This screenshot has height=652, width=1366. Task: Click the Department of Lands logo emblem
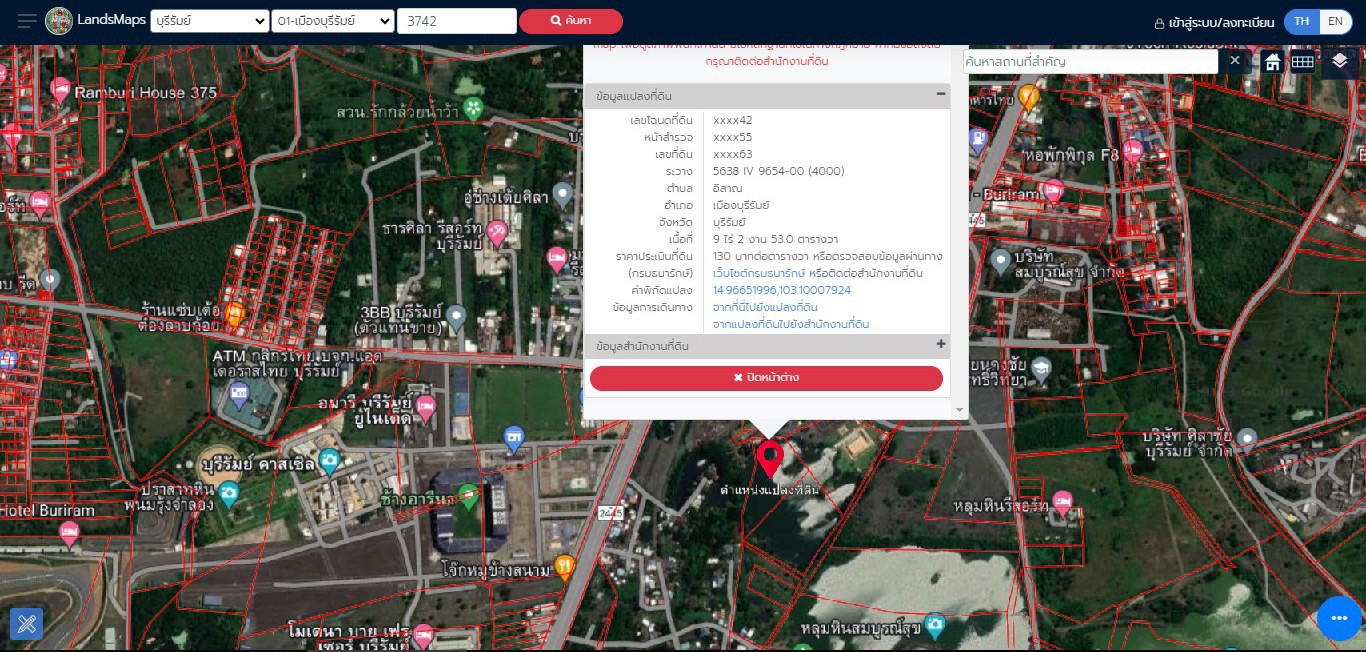pyautogui.click(x=59, y=21)
